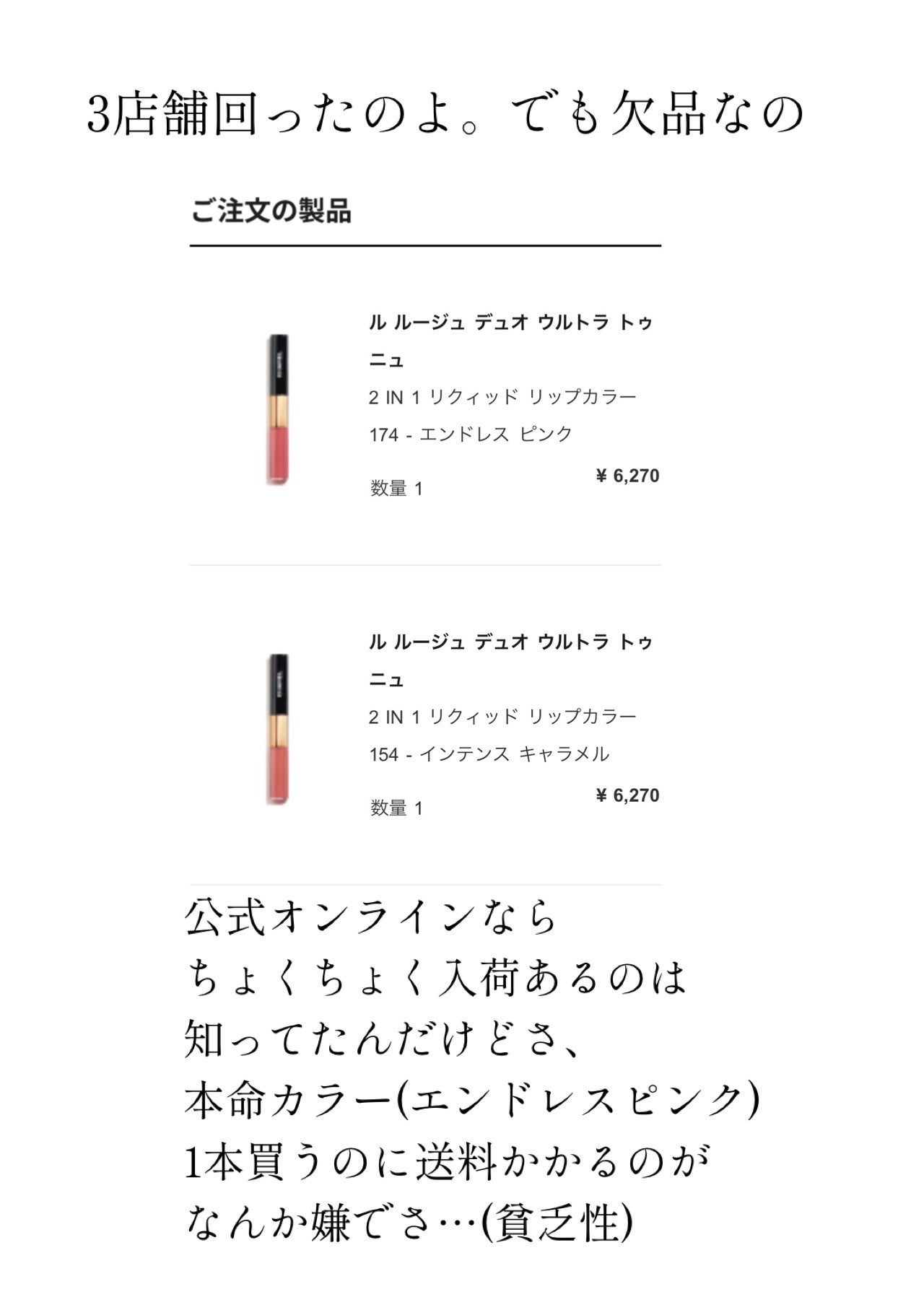Click the second item's 数量 1 label
Image resolution: width=924 pixels, height=1315 pixels.
(396, 808)
